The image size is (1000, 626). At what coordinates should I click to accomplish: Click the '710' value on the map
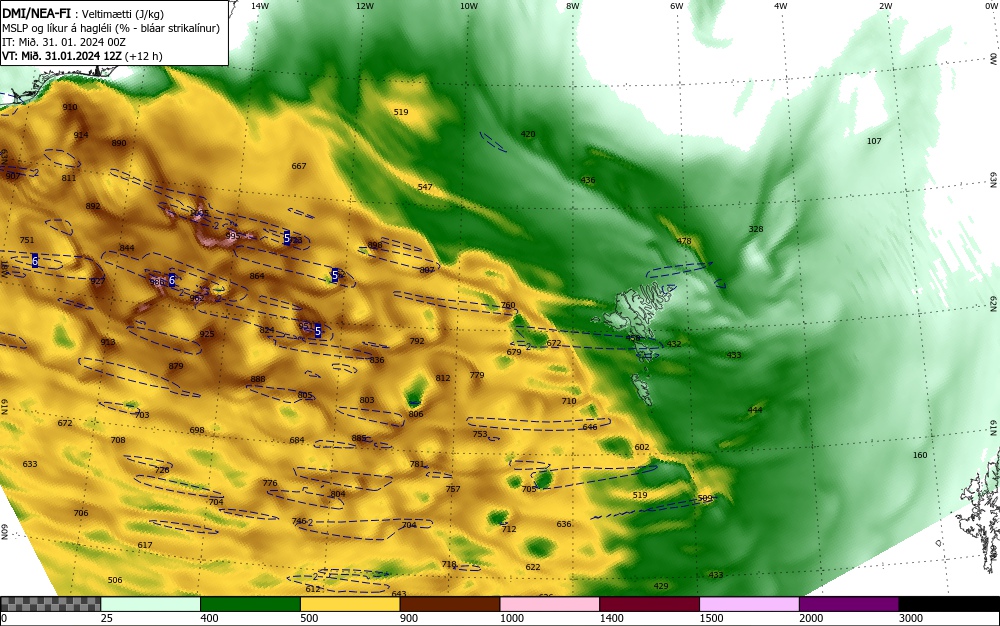coord(569,402)
